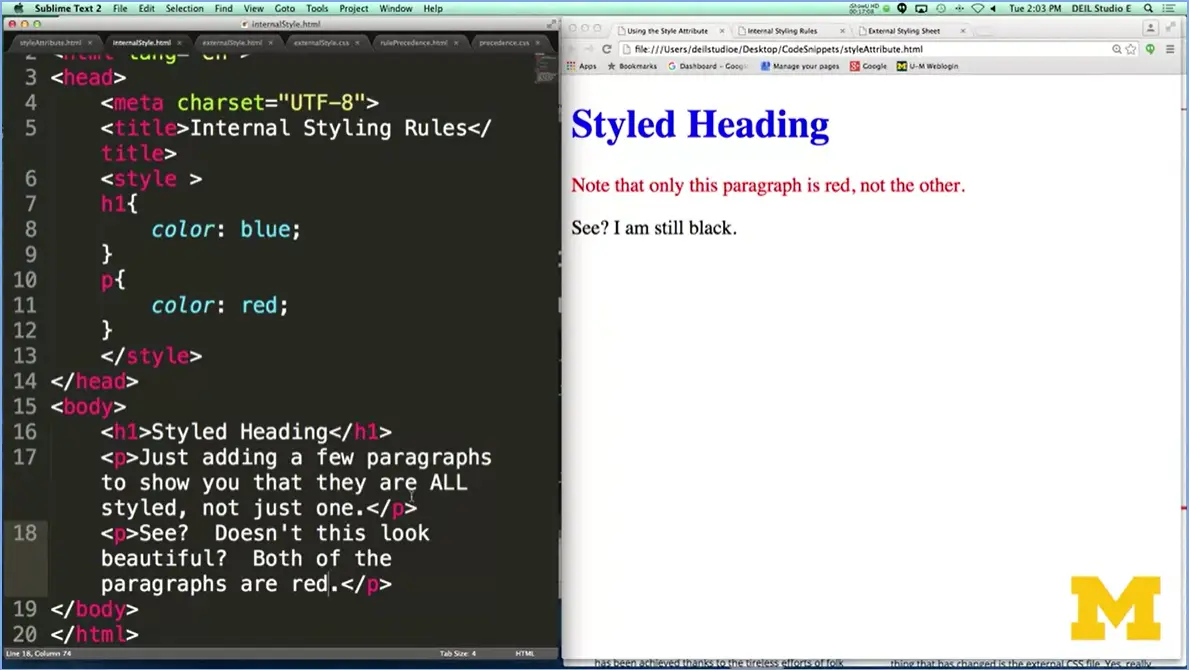
Task: Click the zoom magnifier icon in address bar
Action: pyautogui.click(x=1117, y=49)
